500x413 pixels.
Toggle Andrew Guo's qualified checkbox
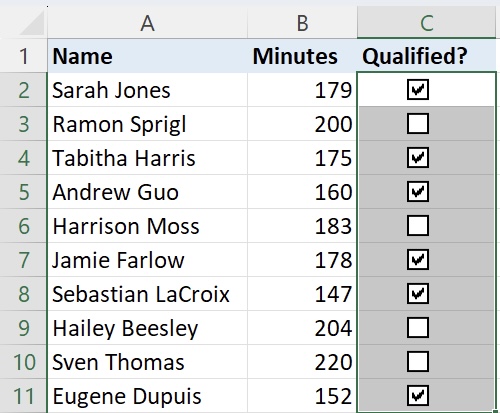pos(418,192)
